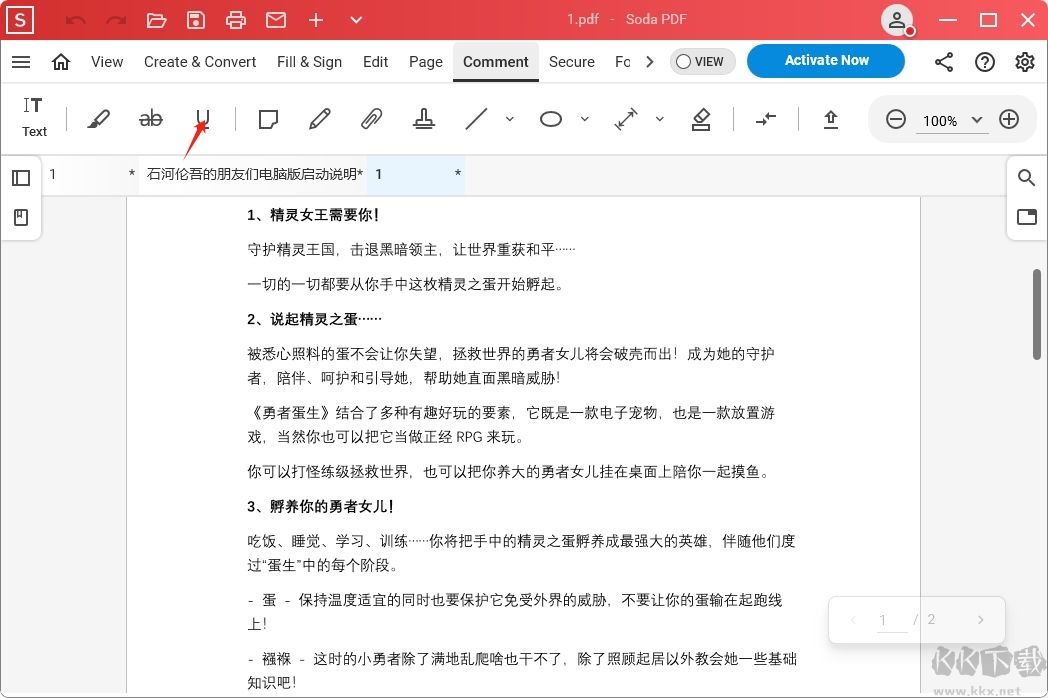The width and height of the screenshot is (1048, 698).
Task: Select the Highlight tool
Action: click(99, 119)
